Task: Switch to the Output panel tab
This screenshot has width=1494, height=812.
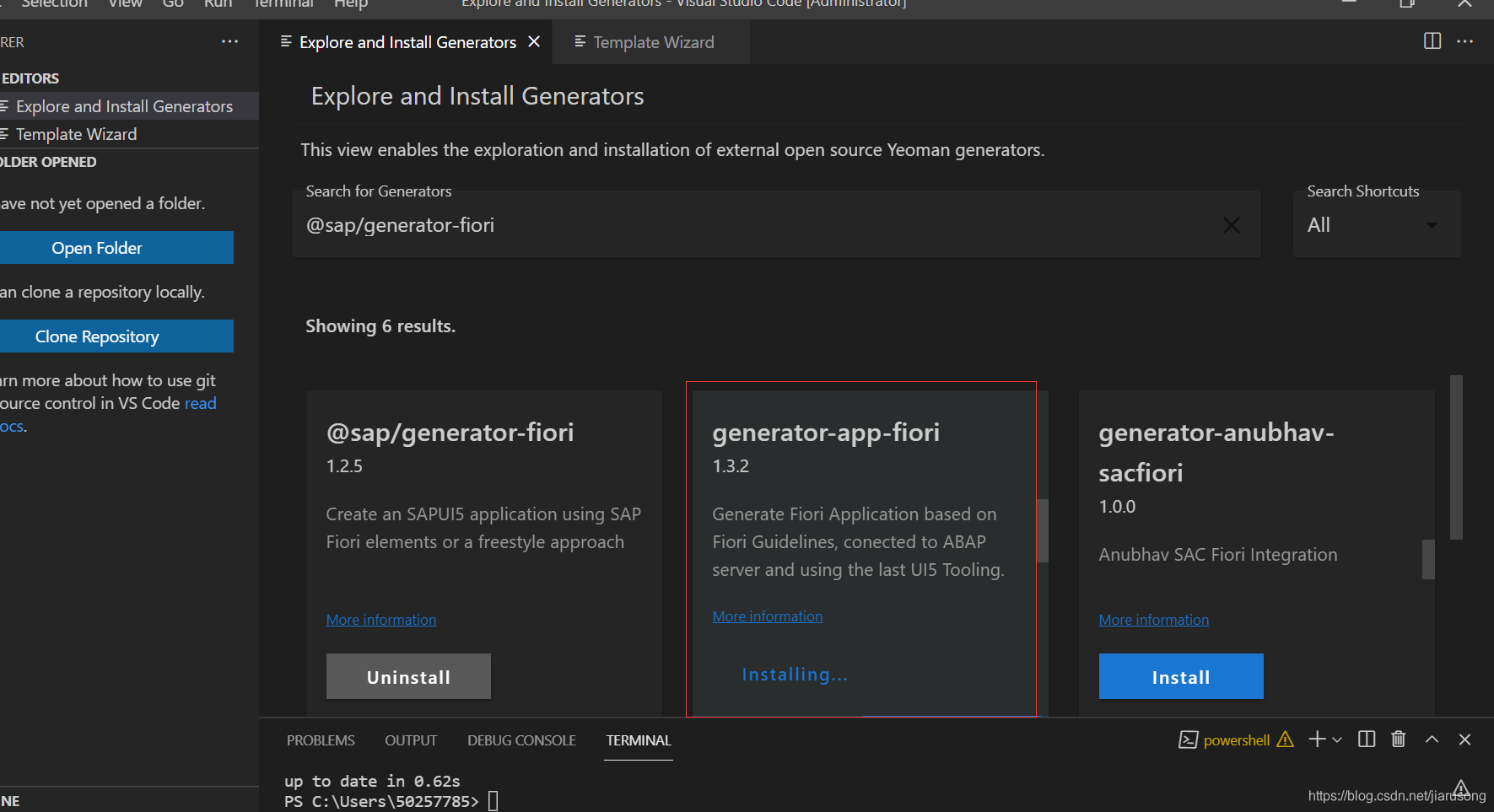Action: [x=411, y=740]
